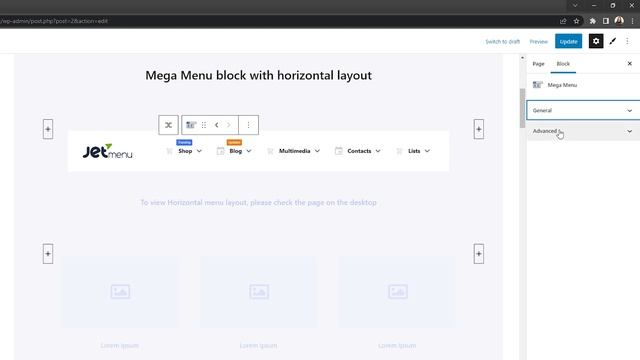Add block using upper left plus button
Image resolution: width=640 pixels, height=360 pixels.
[48, 129]
